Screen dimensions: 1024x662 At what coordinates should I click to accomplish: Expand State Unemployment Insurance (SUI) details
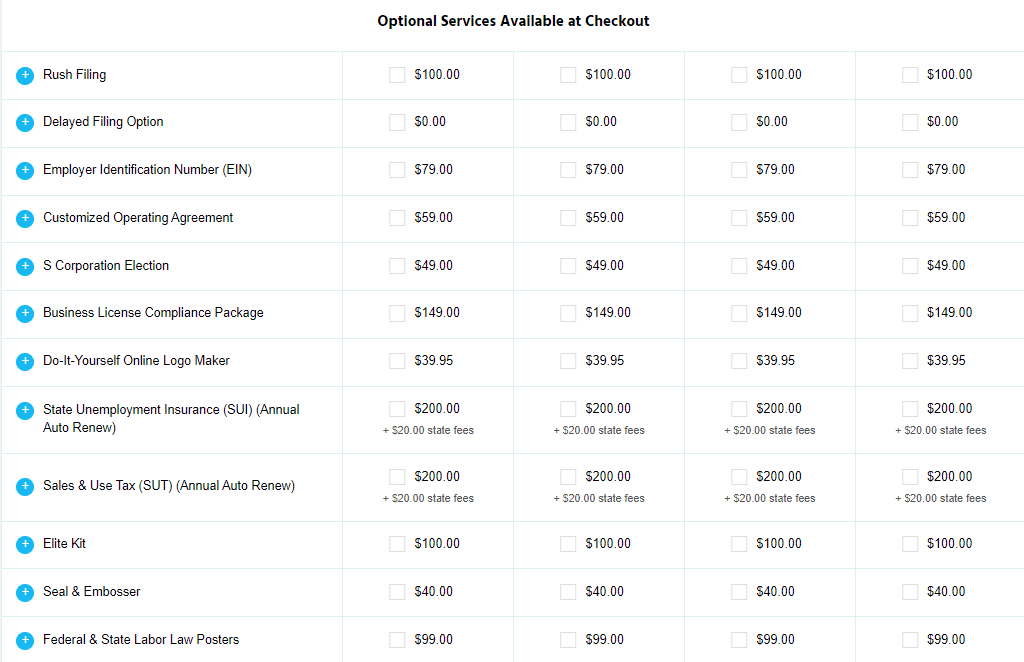(26, 410)
